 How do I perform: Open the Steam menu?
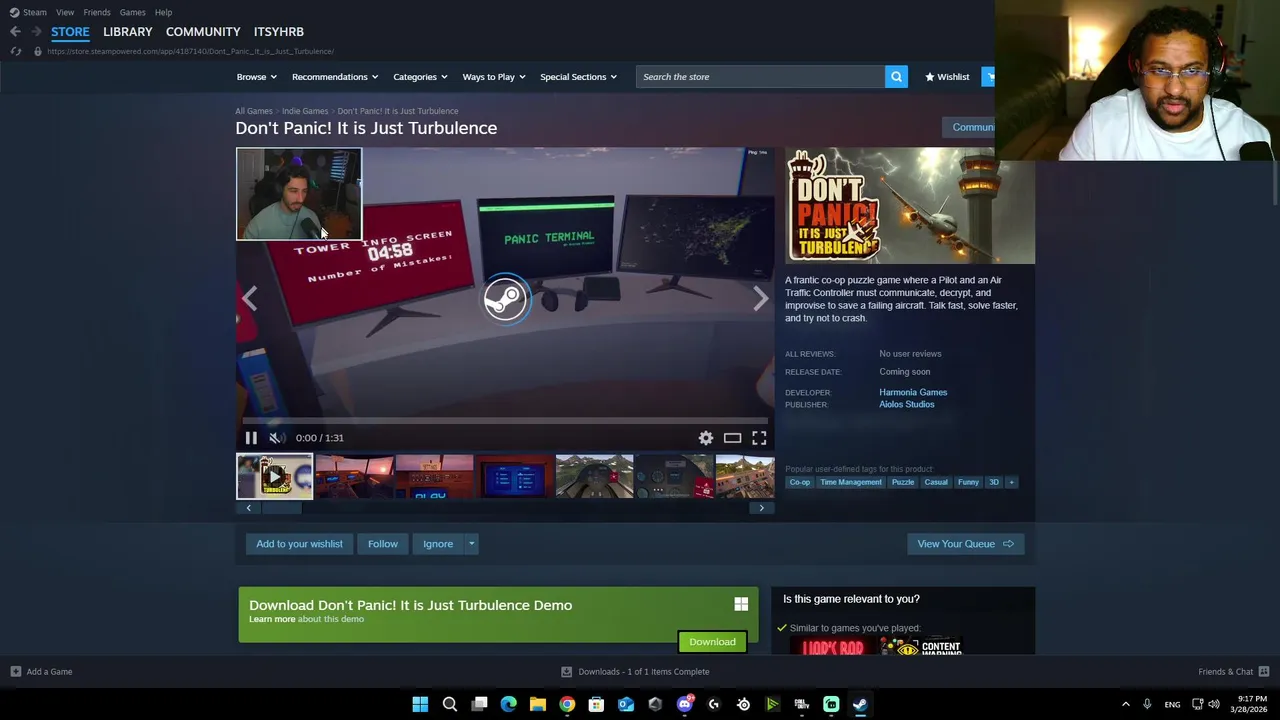28,12
